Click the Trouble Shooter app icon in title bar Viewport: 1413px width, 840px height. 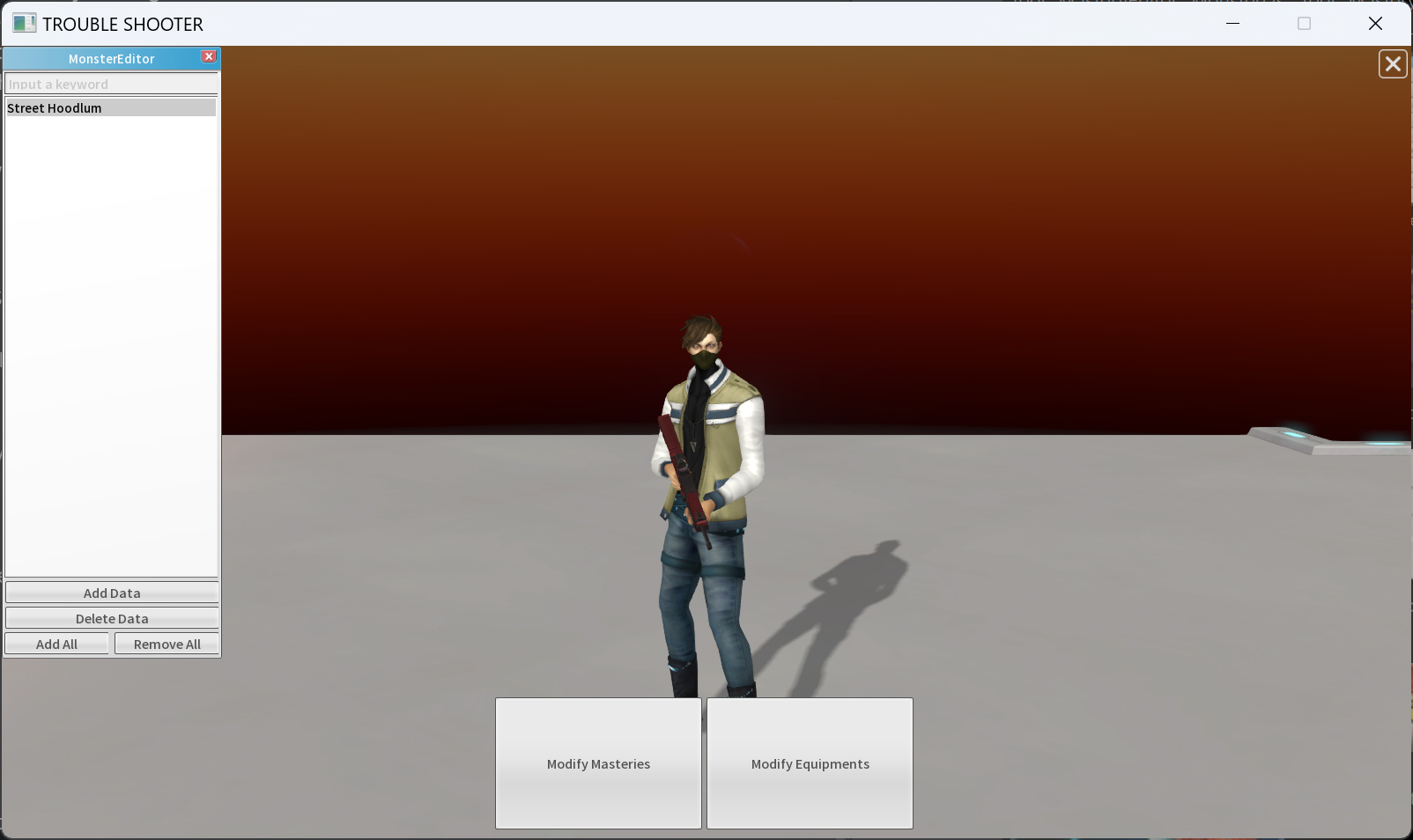pyautogui.click(x=24, y=24)
